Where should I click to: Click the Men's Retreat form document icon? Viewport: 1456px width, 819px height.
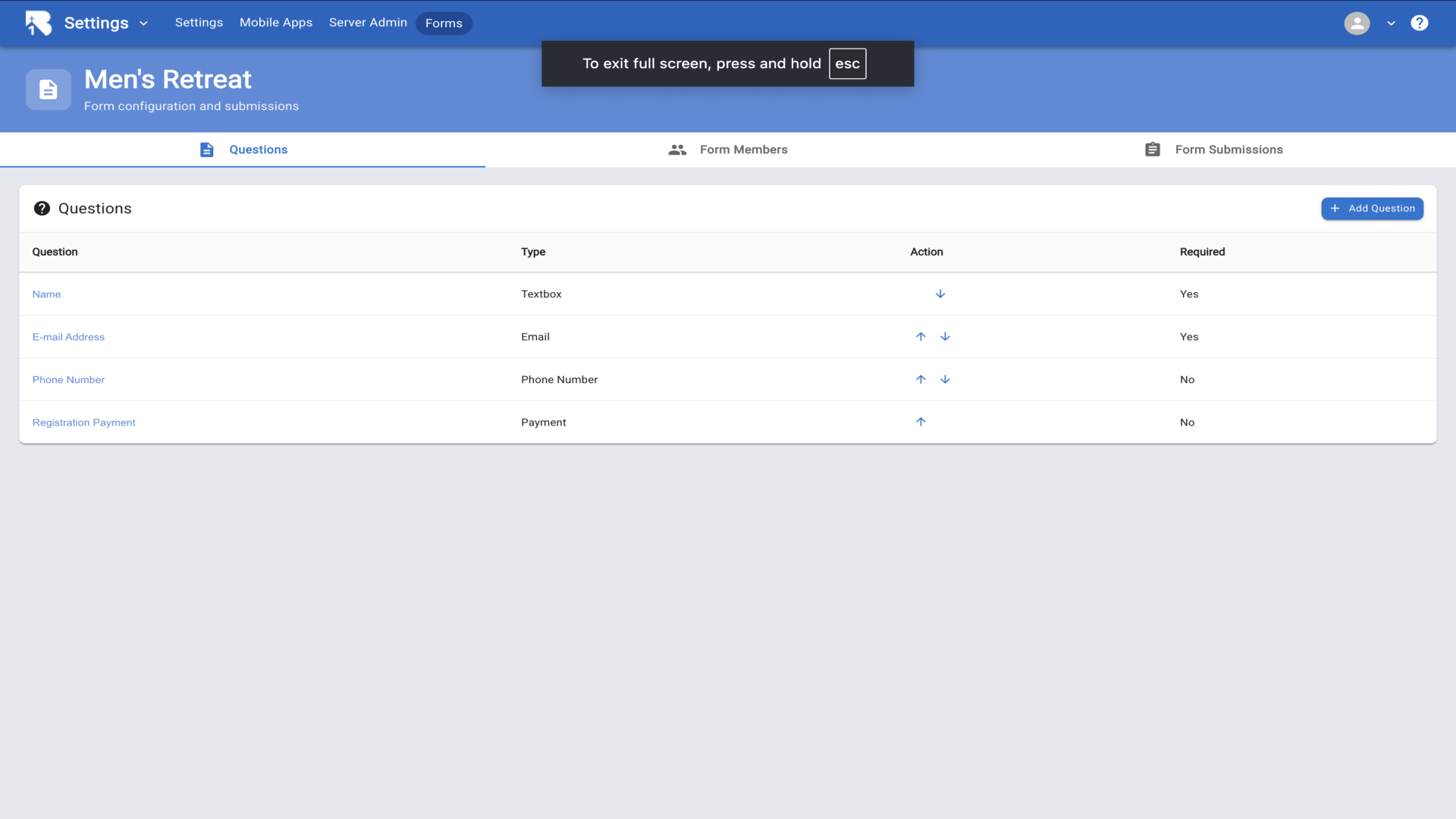click(49, 89)
